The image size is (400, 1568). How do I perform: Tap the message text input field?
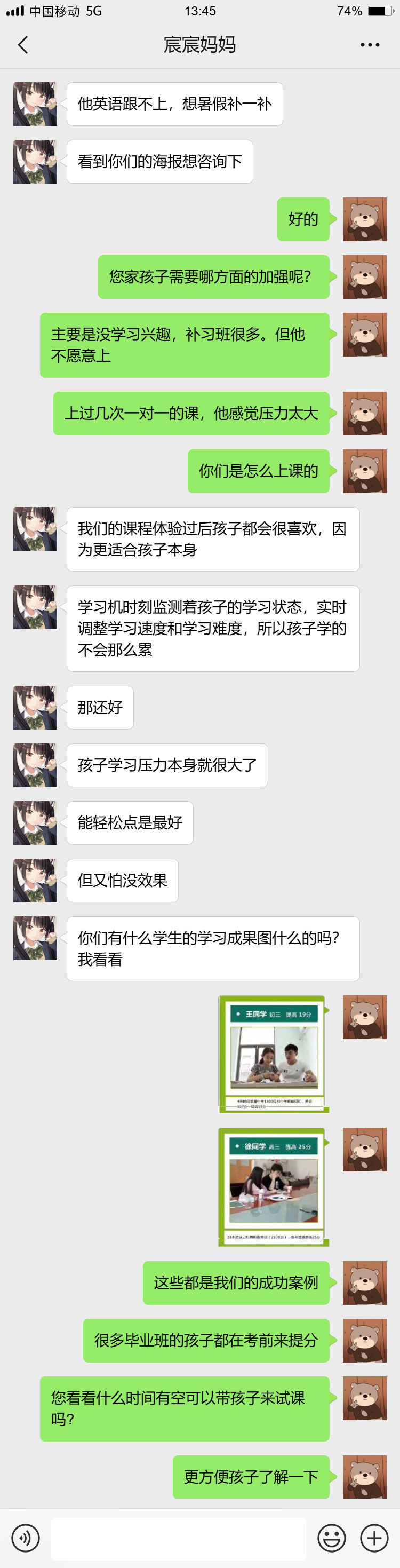tap(178, 1539)
